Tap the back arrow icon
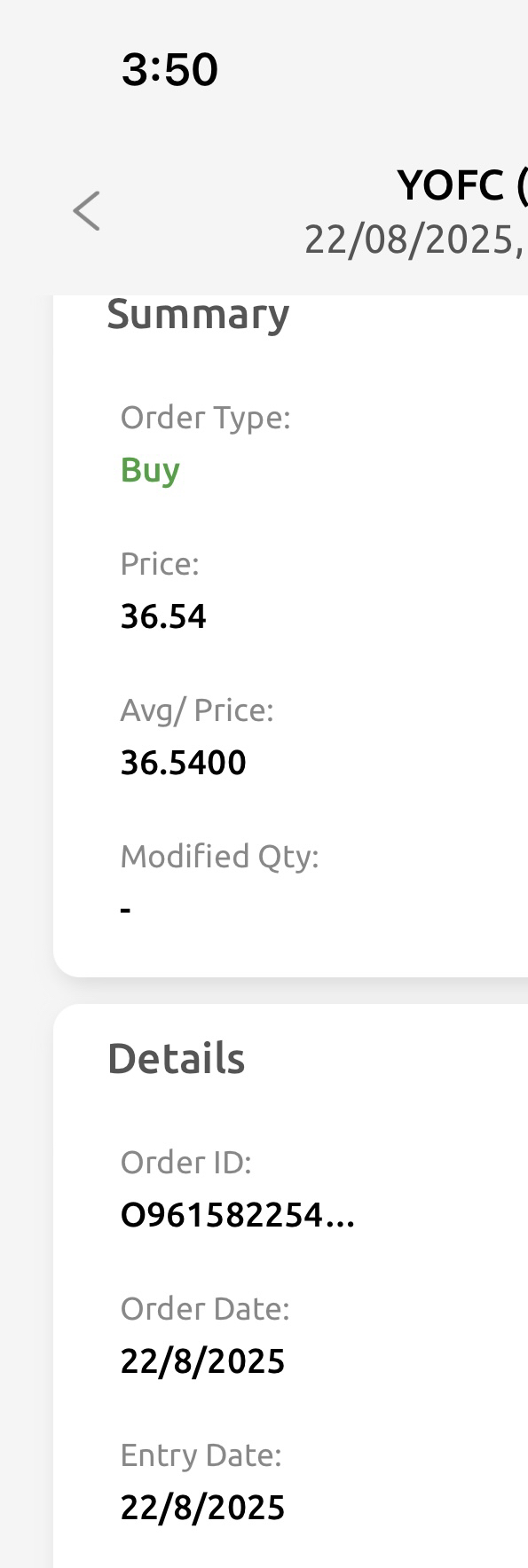This screenshot has height=1568, width=528. pyautogui.click(x=87, y=211)
